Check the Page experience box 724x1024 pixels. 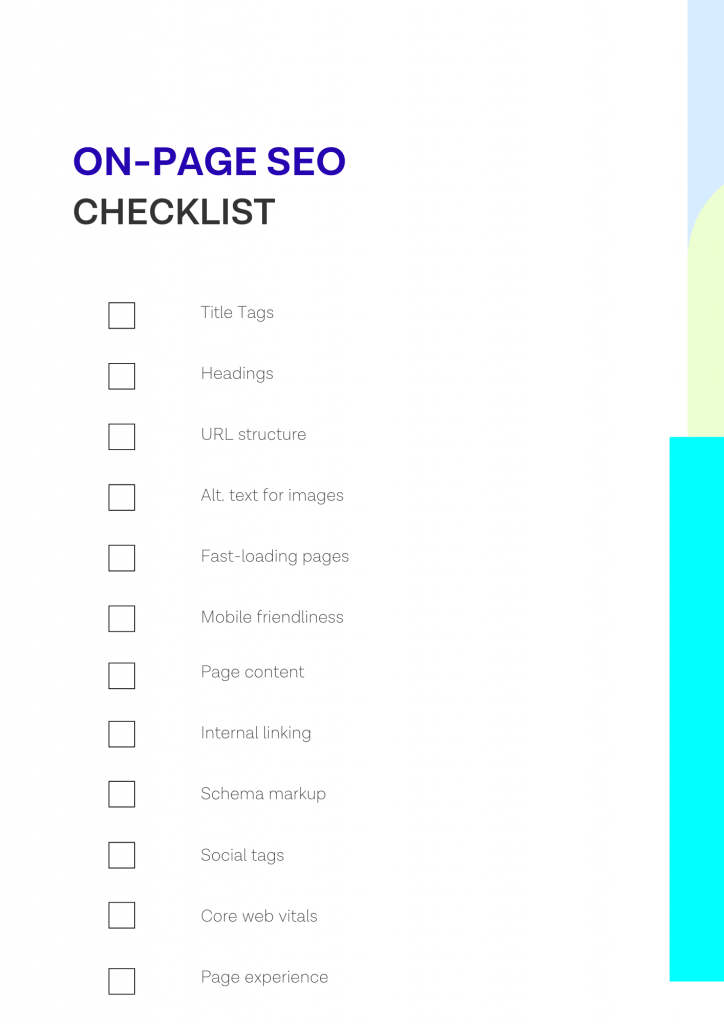point(121,981)
